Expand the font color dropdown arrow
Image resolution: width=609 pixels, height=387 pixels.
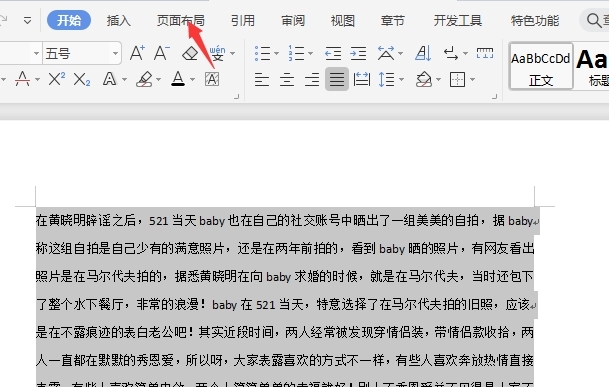[193, 80]
